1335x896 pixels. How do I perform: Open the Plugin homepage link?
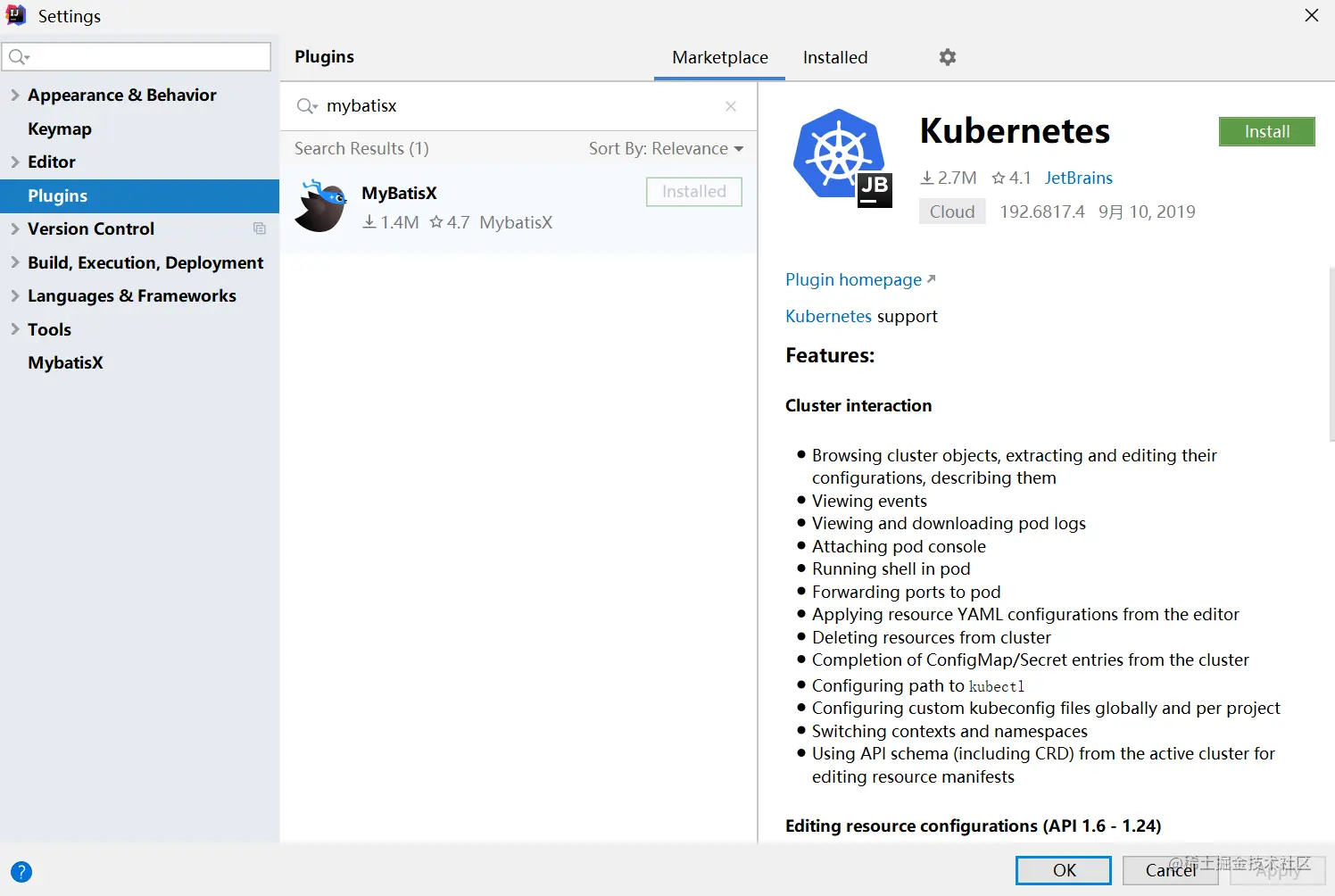pos(853,279)
